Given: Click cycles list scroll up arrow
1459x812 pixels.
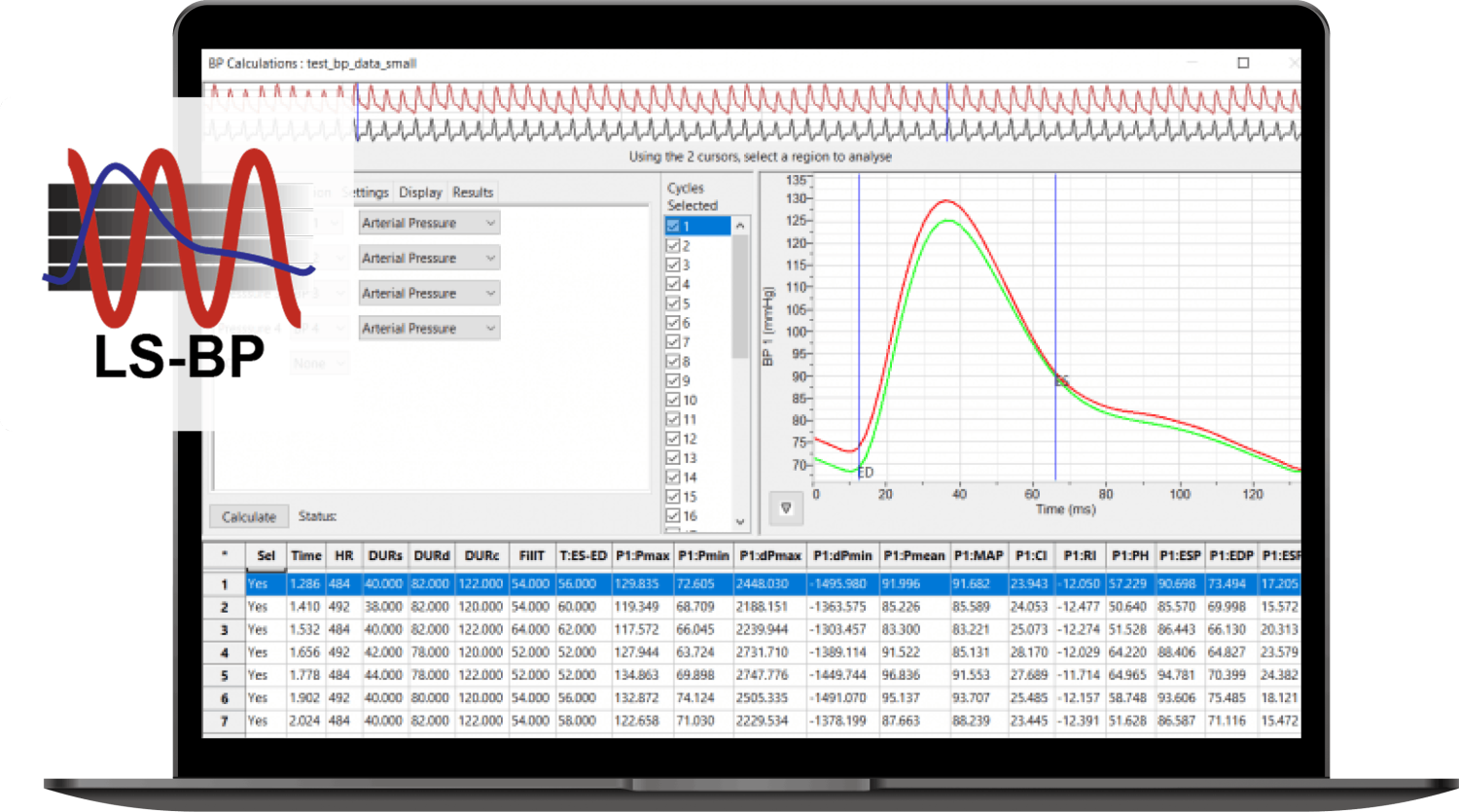Looking at the screenshot, I should [x=740, y=226].
